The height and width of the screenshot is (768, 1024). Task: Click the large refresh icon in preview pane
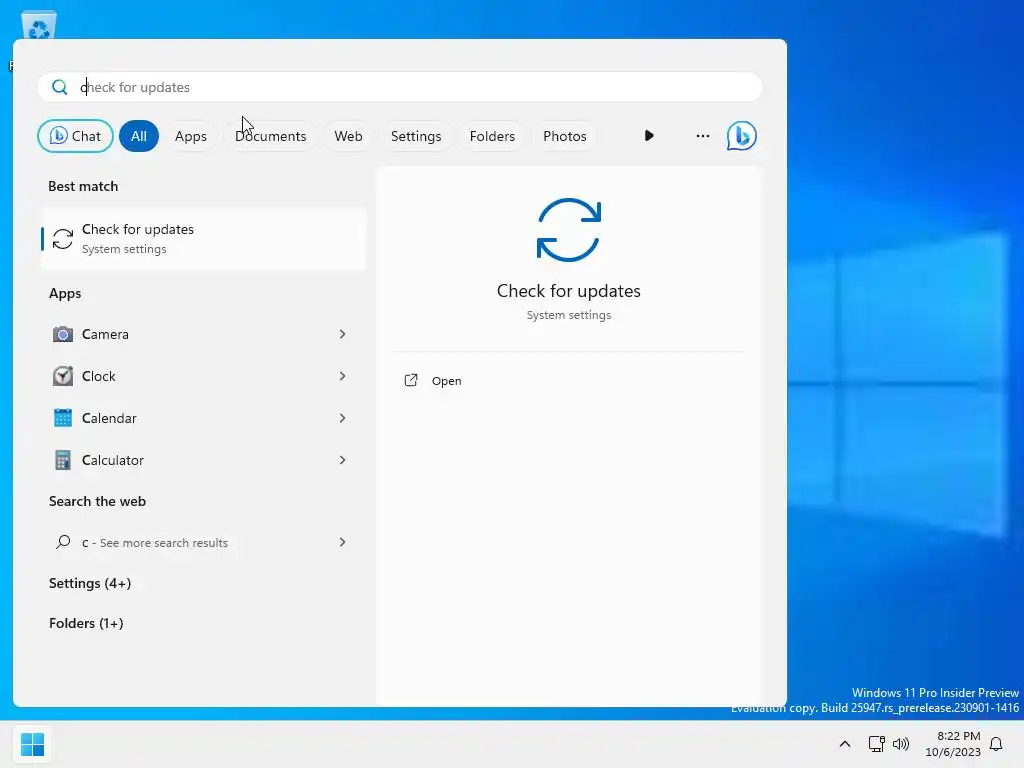point(568,230)
